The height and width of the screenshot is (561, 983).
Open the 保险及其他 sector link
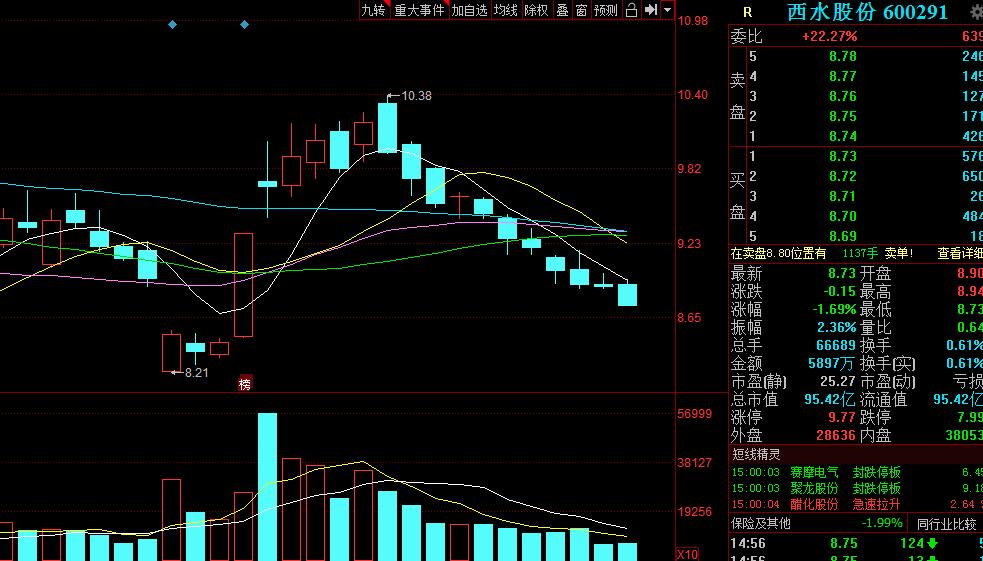click(760, 523)
